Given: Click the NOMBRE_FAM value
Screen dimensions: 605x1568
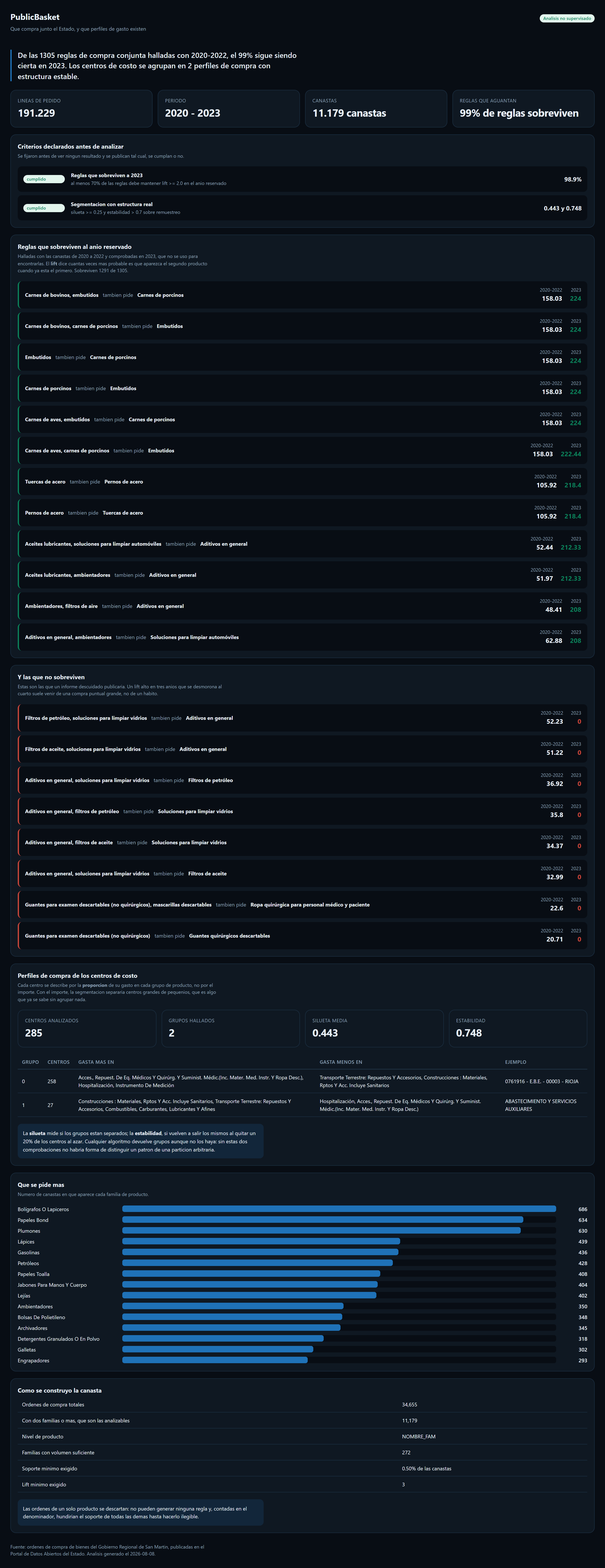Looking at the screenshot, I should click(419, 1436).
